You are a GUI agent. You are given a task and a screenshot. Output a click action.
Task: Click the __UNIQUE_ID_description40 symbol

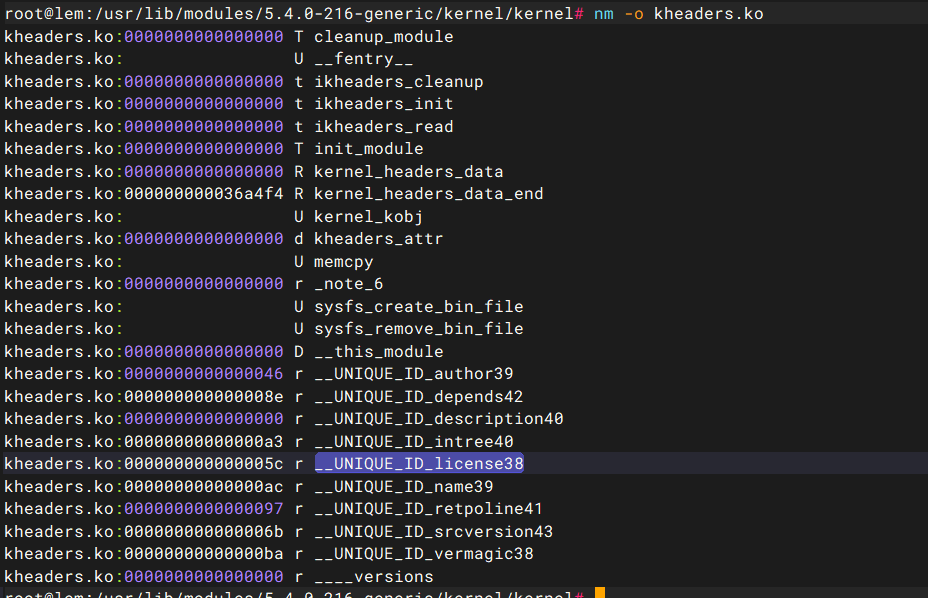tap(439, 419)
